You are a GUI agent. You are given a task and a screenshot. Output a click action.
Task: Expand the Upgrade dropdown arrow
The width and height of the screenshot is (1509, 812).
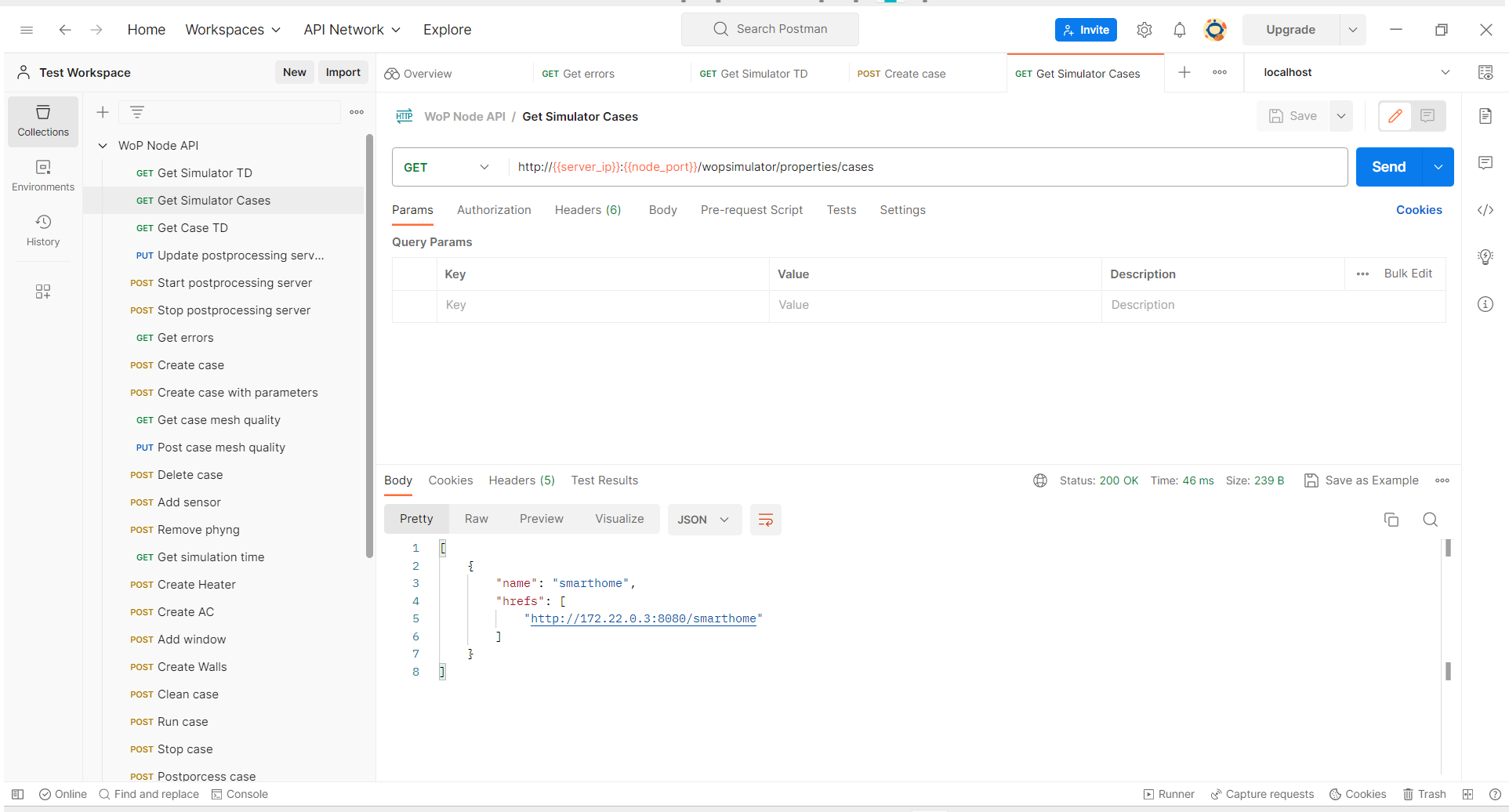(1352, 30)
